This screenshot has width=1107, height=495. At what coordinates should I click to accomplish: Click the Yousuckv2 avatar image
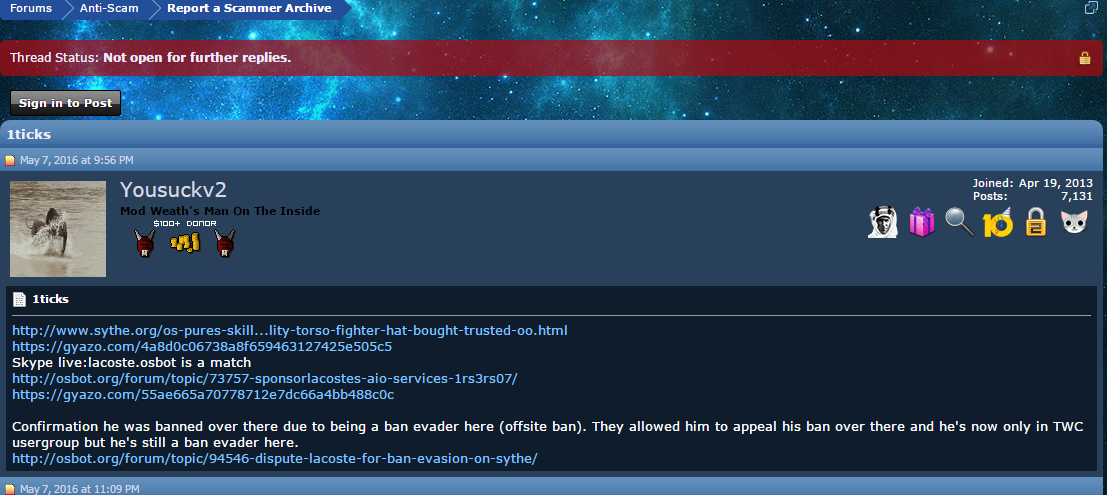(x=58, y=229)
